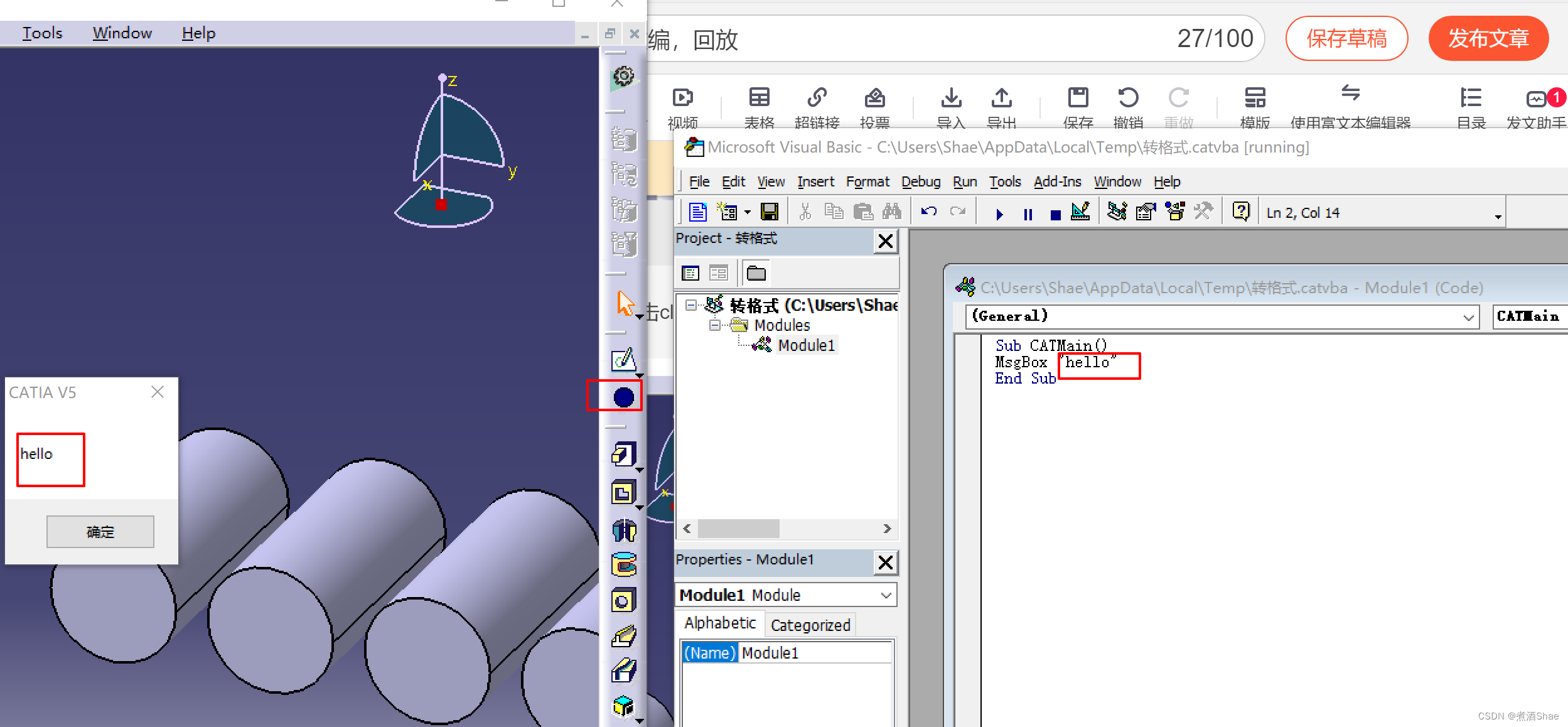Open 发文助手 with the notification badge
This screenshot has width=1568, height=727.
pos(1536,108)
